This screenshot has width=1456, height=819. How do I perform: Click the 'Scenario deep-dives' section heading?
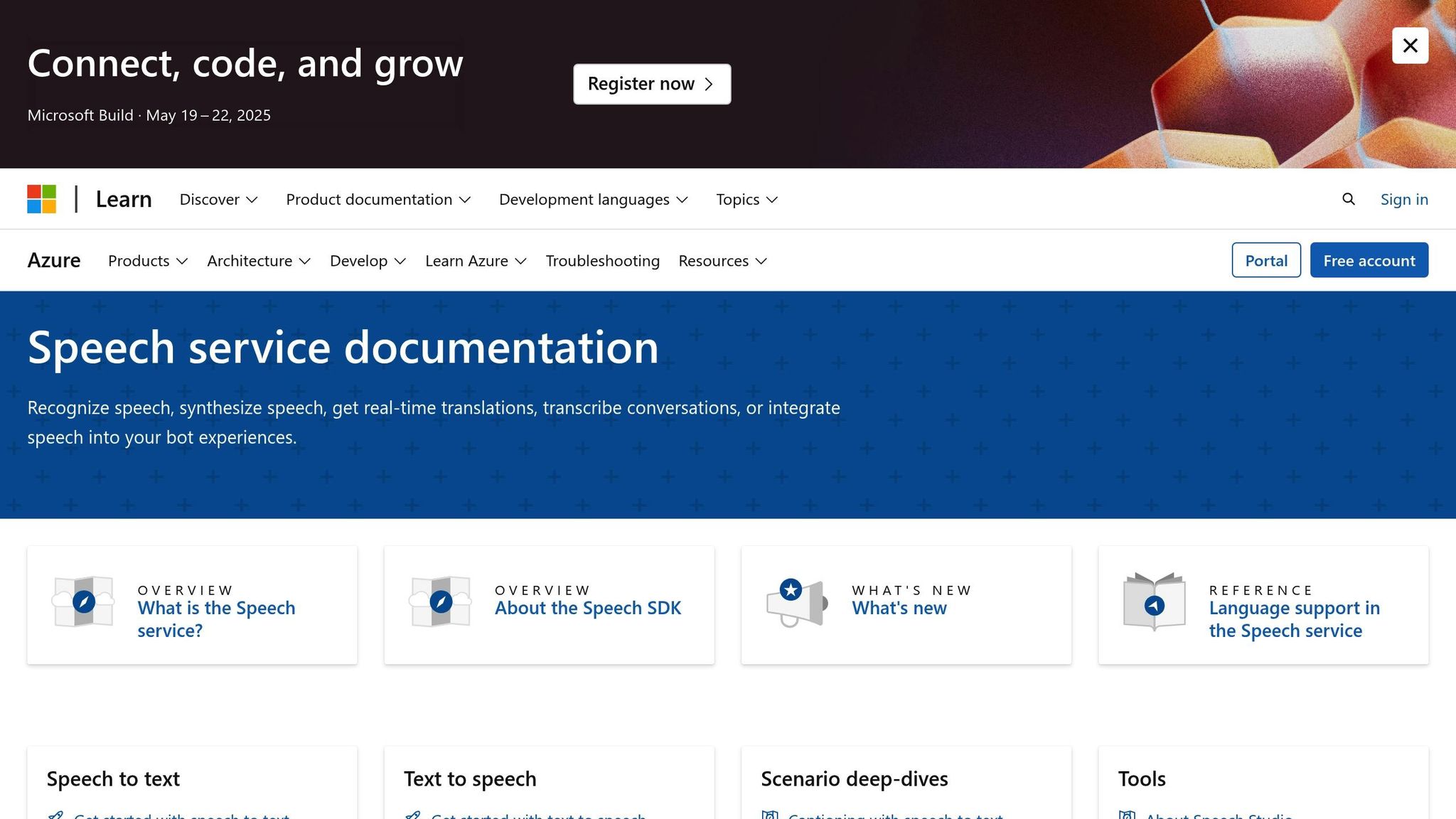point(855,778)
